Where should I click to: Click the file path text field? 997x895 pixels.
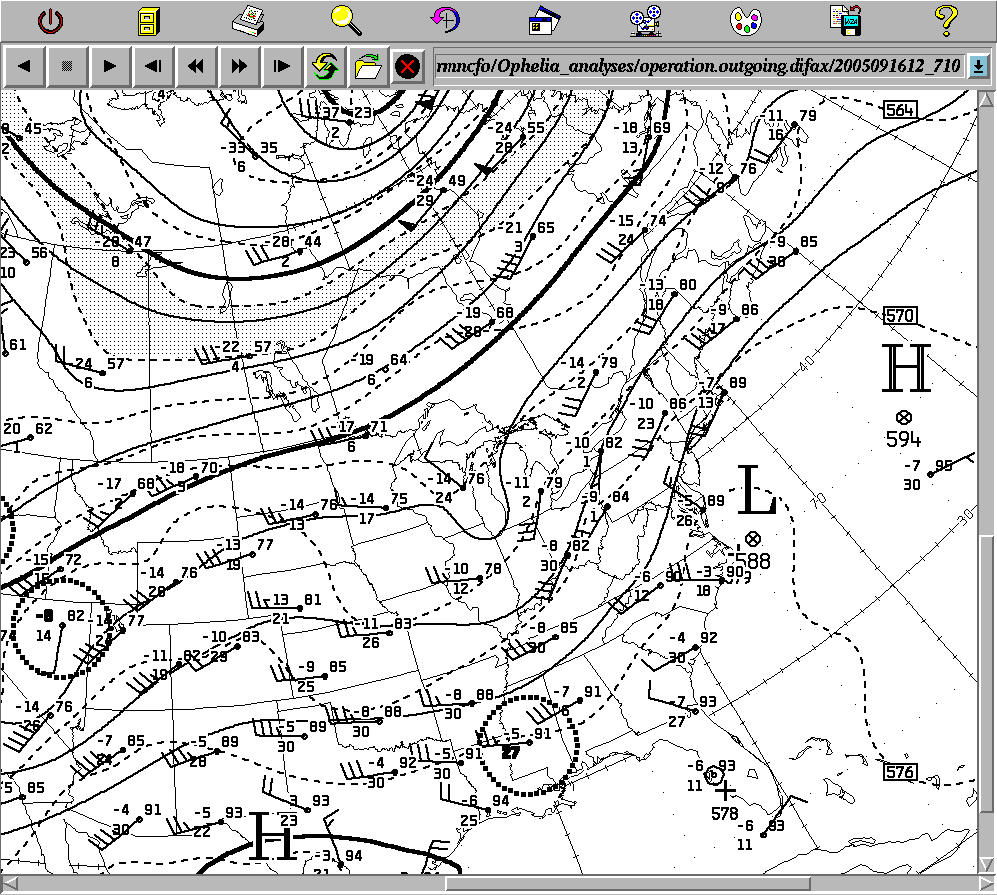point(698,67)
